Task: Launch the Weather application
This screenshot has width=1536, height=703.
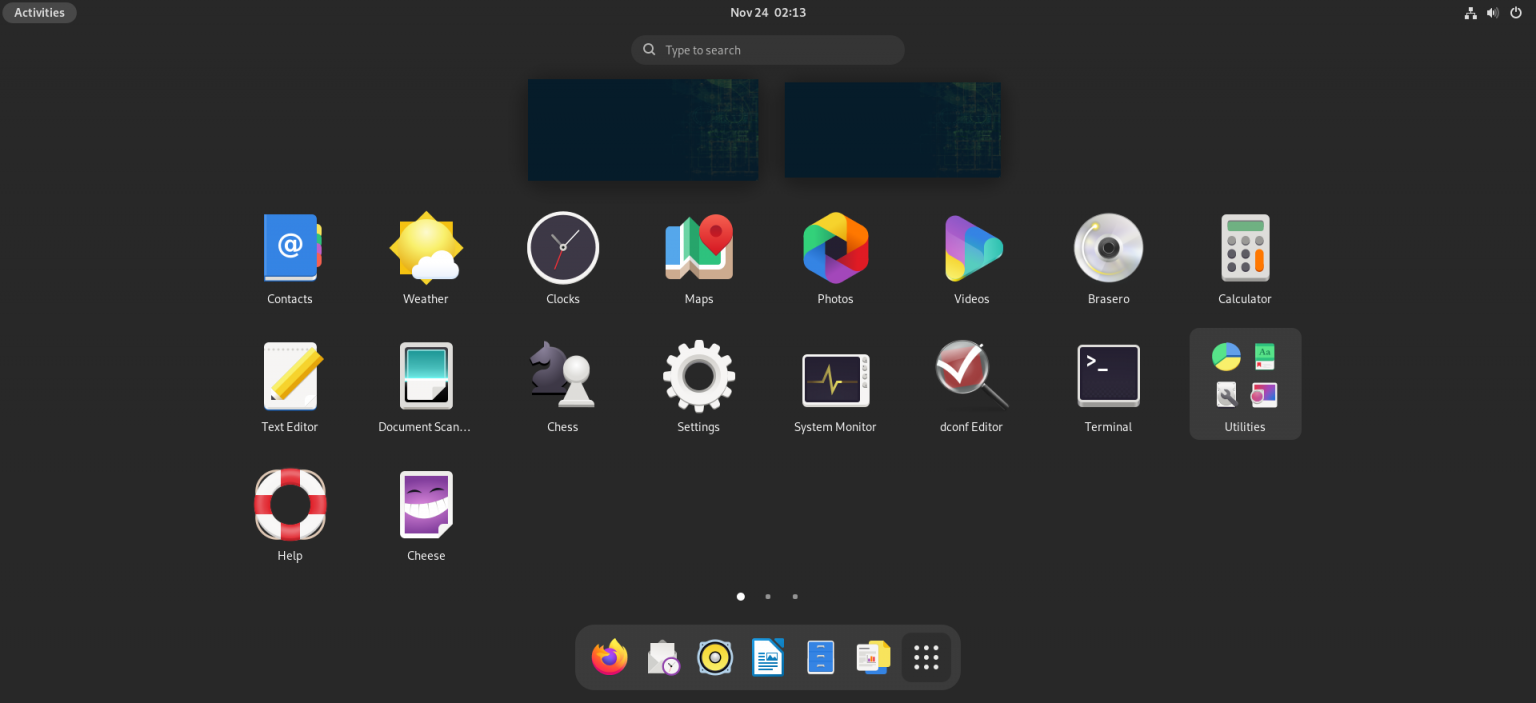Action: coord(426,249)
